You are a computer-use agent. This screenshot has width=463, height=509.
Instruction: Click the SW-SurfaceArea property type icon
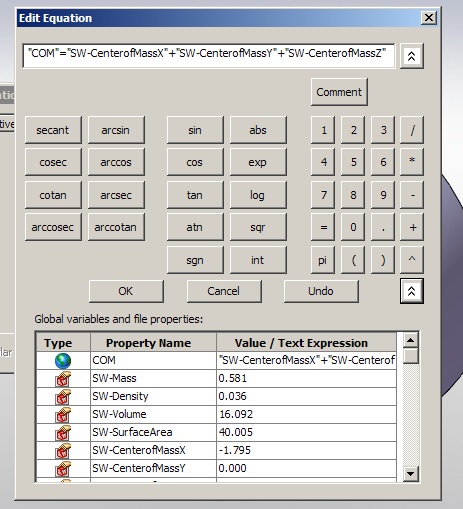coord(63,433)
